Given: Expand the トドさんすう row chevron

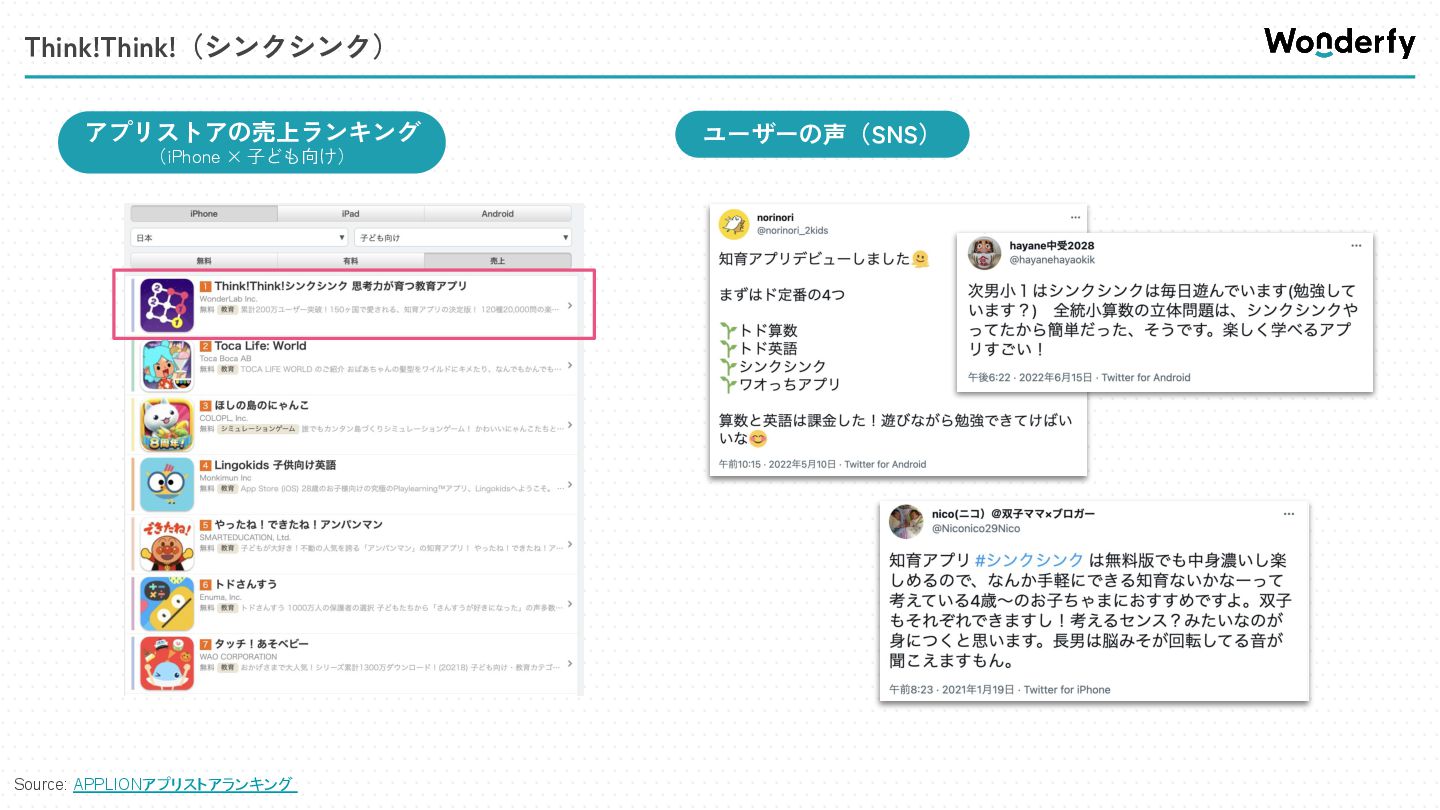Looking at the screenshot, I should (x=570, y=603).
